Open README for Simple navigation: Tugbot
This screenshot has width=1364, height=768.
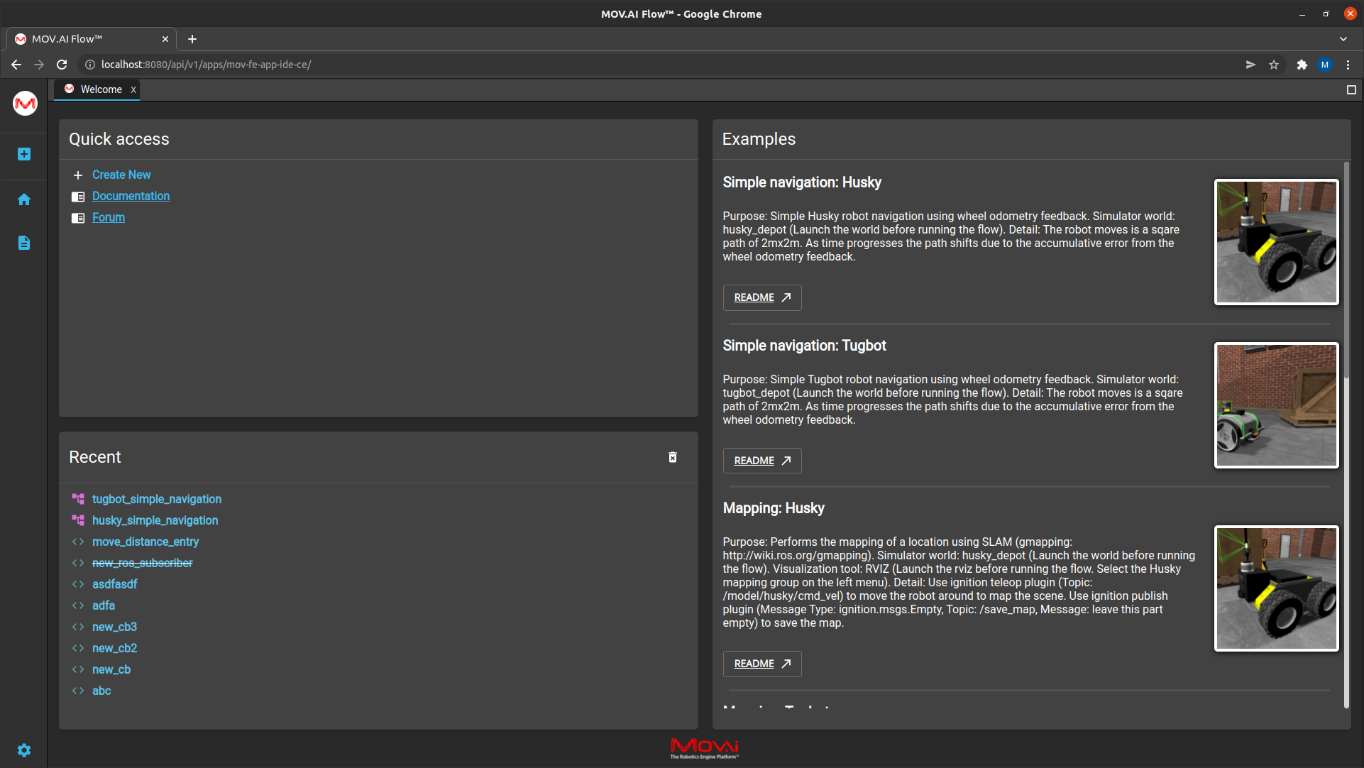[762, 461]
